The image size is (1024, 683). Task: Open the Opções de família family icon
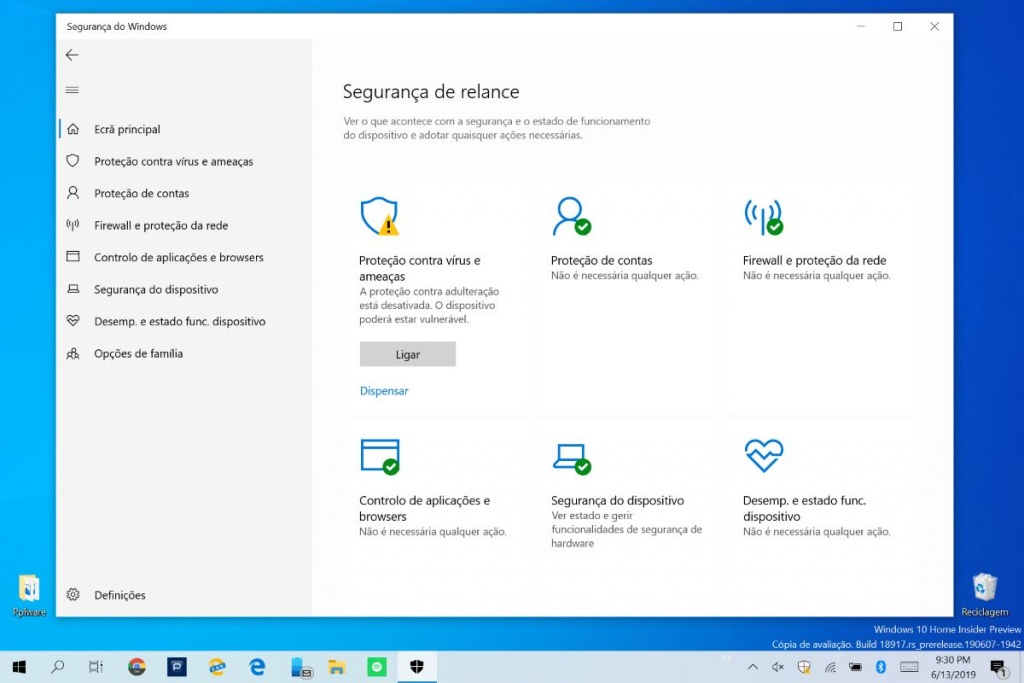click(71, 353)
